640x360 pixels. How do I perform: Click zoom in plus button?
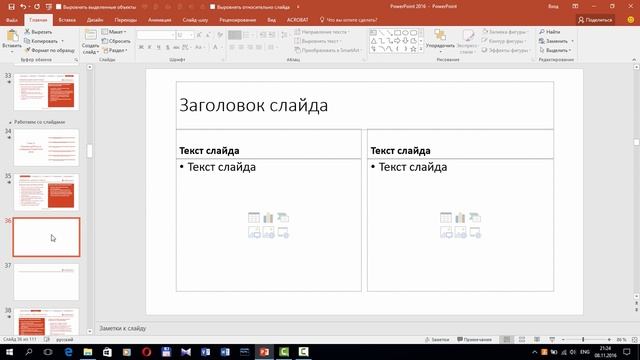[609, 340]
